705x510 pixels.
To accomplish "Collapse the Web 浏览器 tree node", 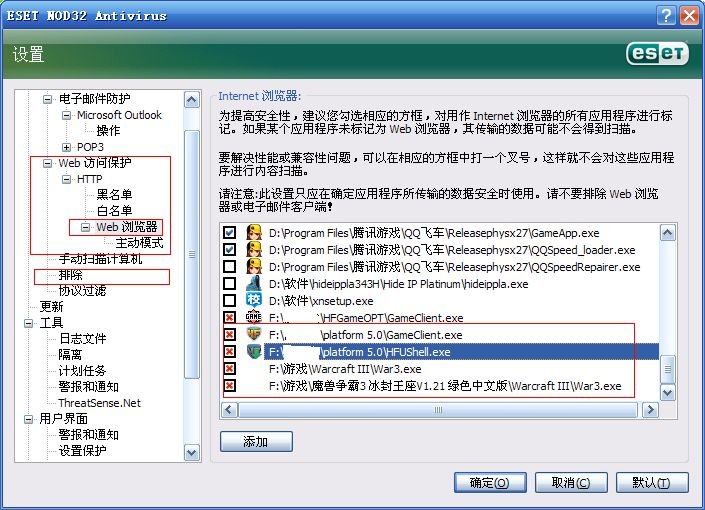I will [85, 227].
